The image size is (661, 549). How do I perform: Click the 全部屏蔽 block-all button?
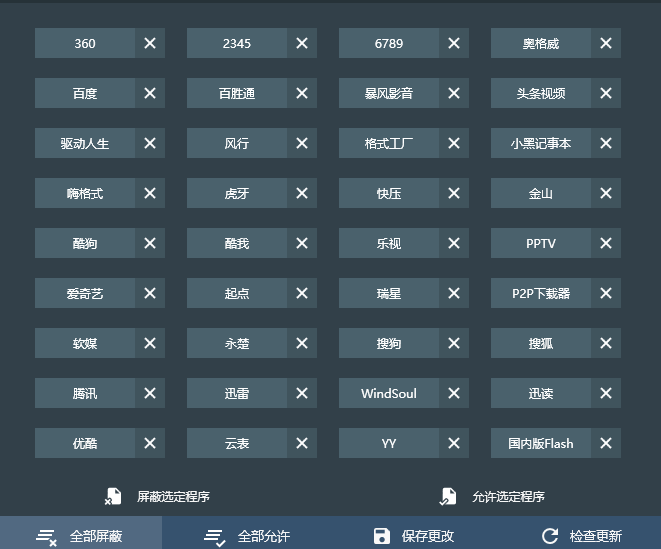(81, 533)
